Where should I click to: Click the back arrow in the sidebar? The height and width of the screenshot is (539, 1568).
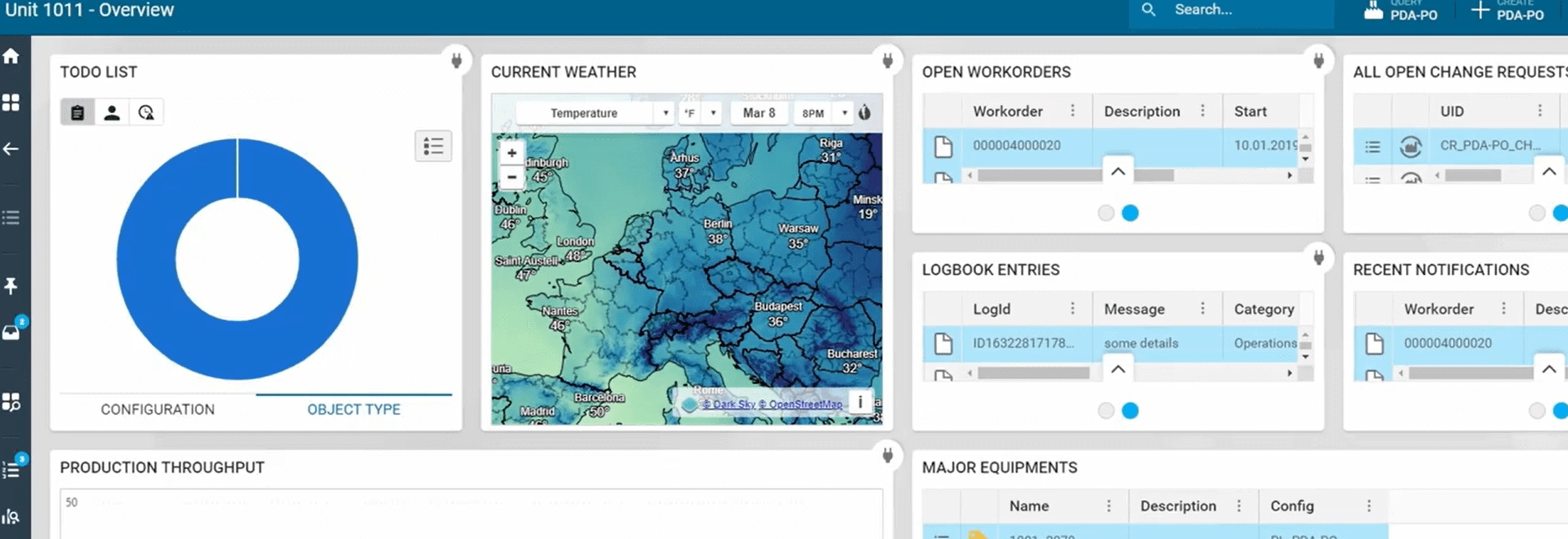coord(11,149)
